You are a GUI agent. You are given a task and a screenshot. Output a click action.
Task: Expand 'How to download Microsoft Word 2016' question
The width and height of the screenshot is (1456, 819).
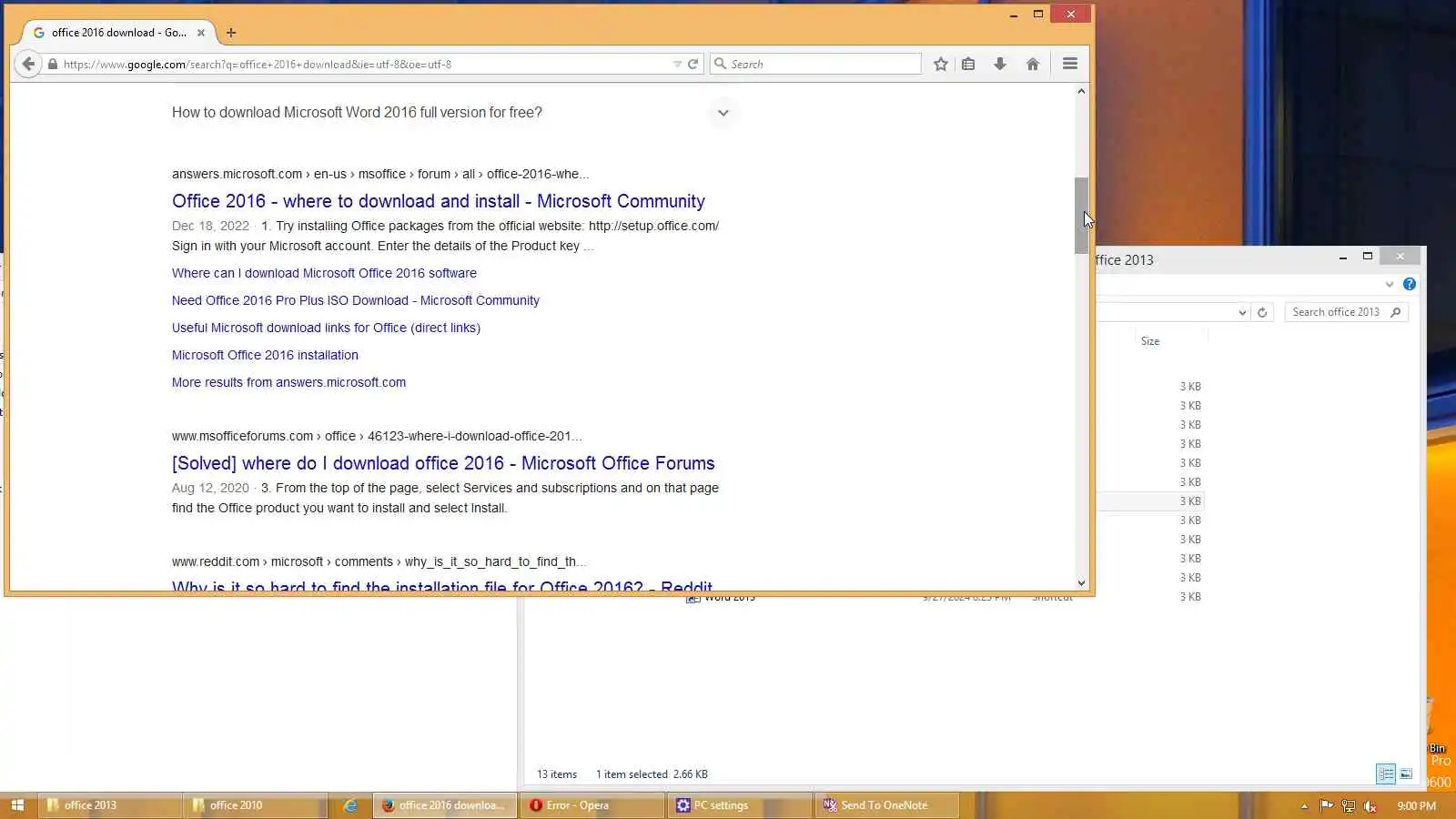click(723, 113)
